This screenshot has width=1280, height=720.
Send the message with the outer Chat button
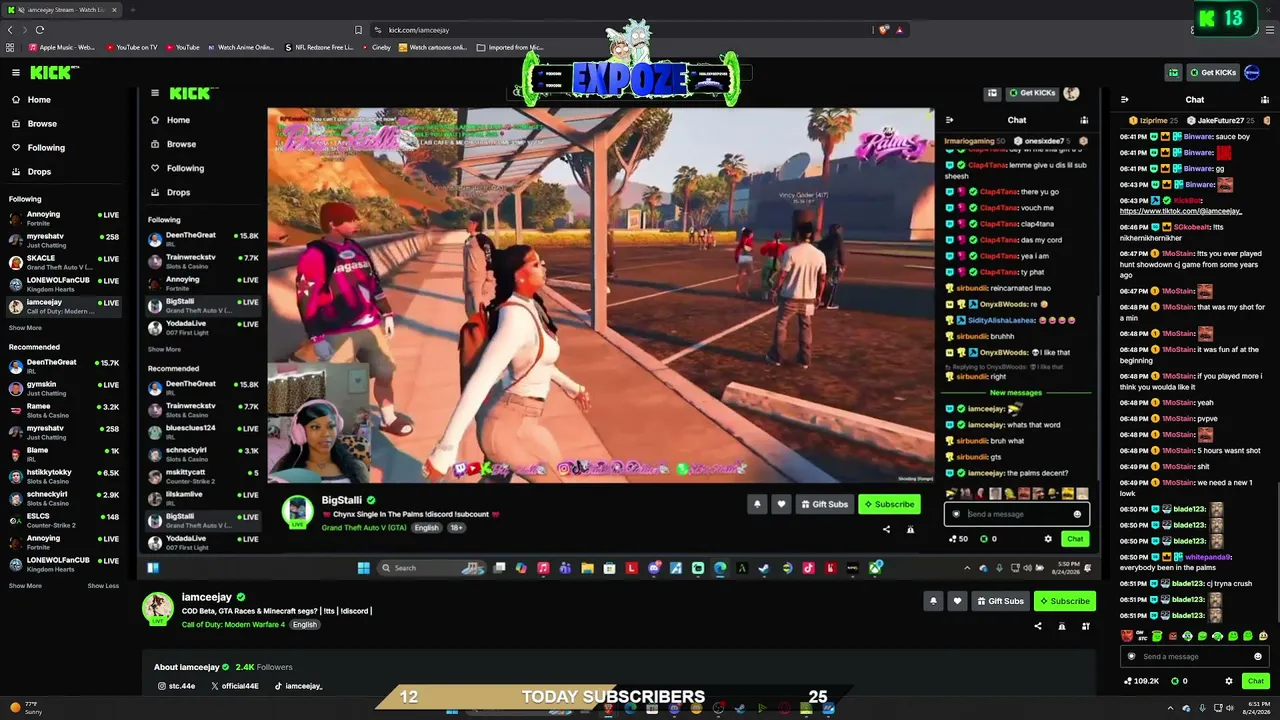tap(1256, 681)
